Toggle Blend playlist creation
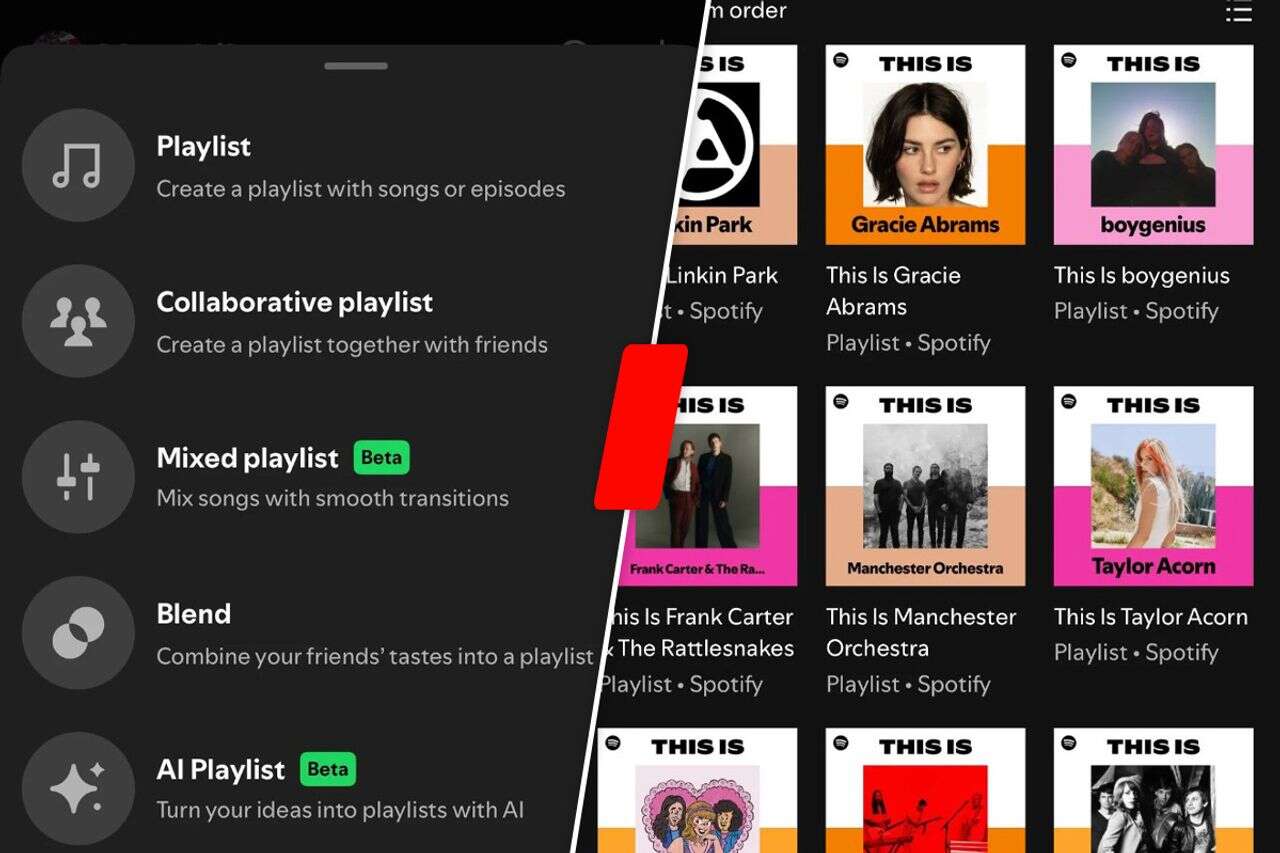Viewport: 1280px width, 853px height. 194,613
